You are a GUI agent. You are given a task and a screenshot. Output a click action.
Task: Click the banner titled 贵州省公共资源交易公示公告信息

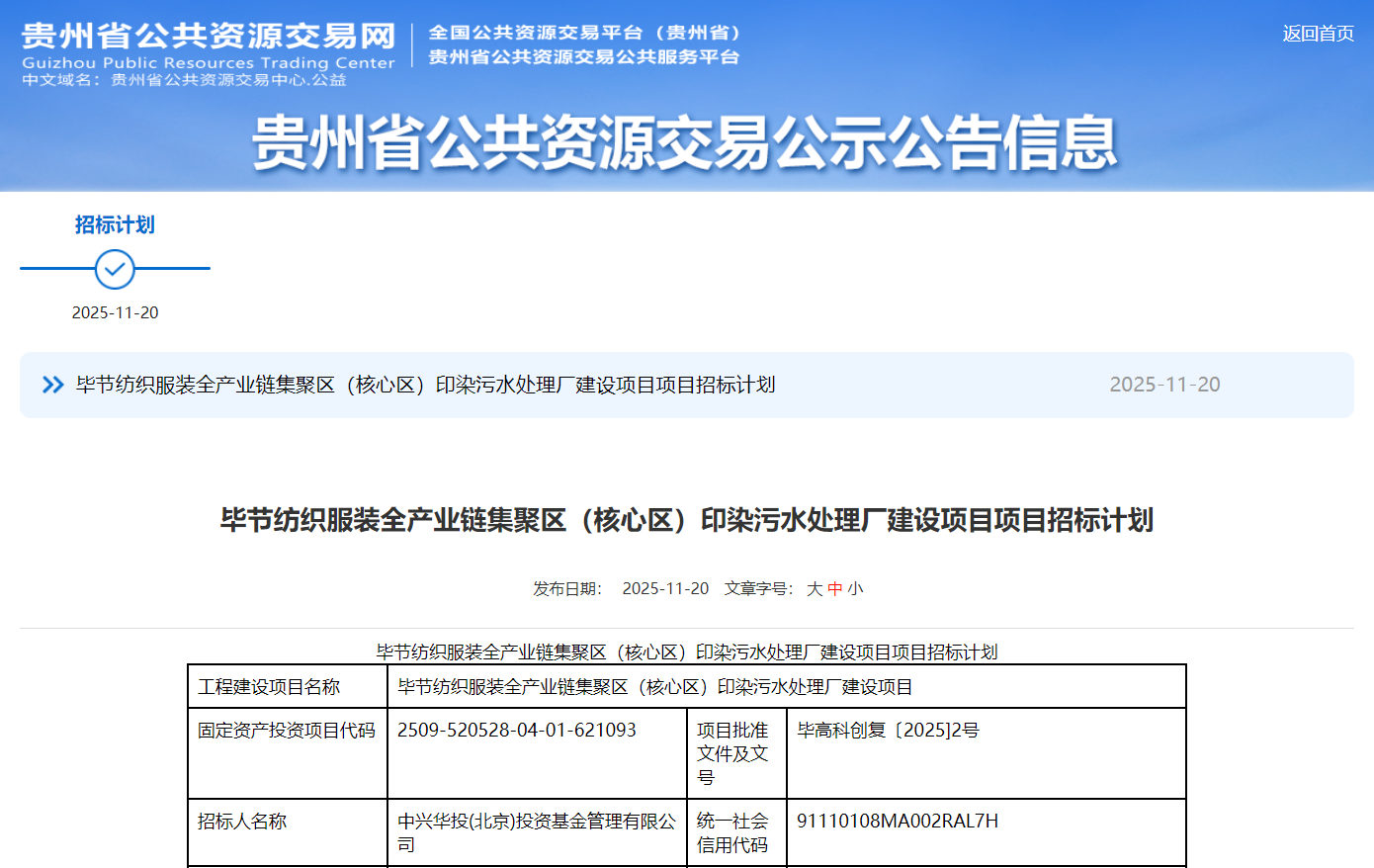click(x=687, y=143)
